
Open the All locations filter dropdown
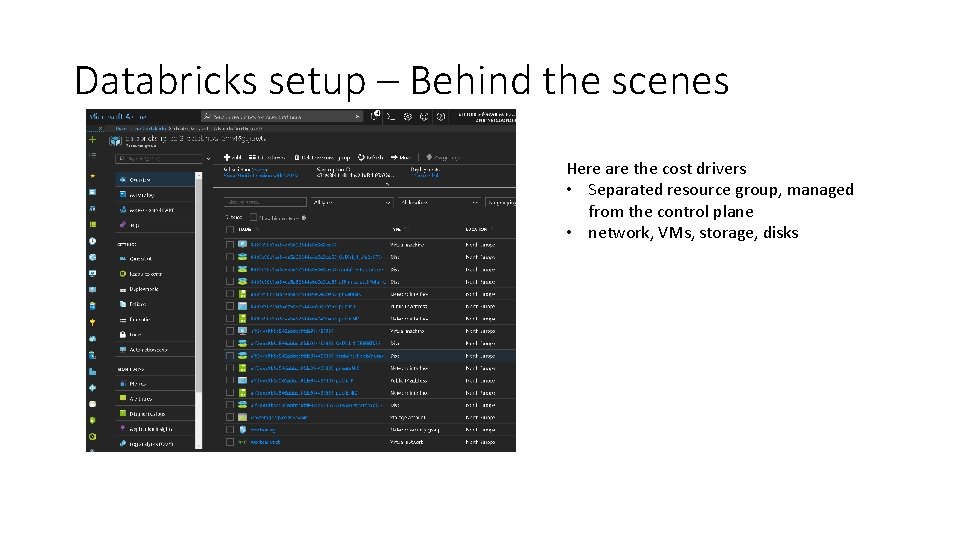[438, 202]
